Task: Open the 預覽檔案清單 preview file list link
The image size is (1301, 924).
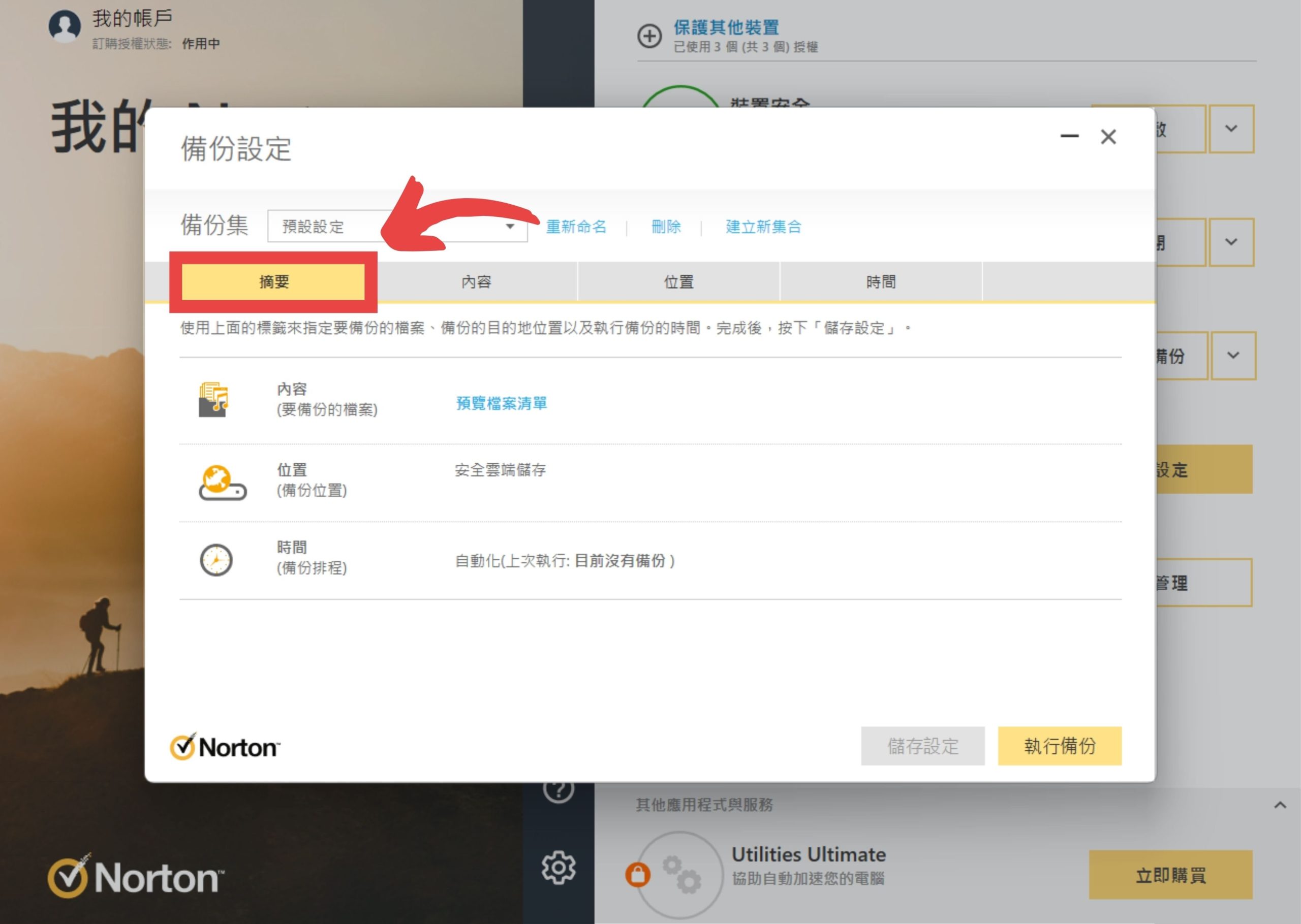Action: click(x=502, y=403)
